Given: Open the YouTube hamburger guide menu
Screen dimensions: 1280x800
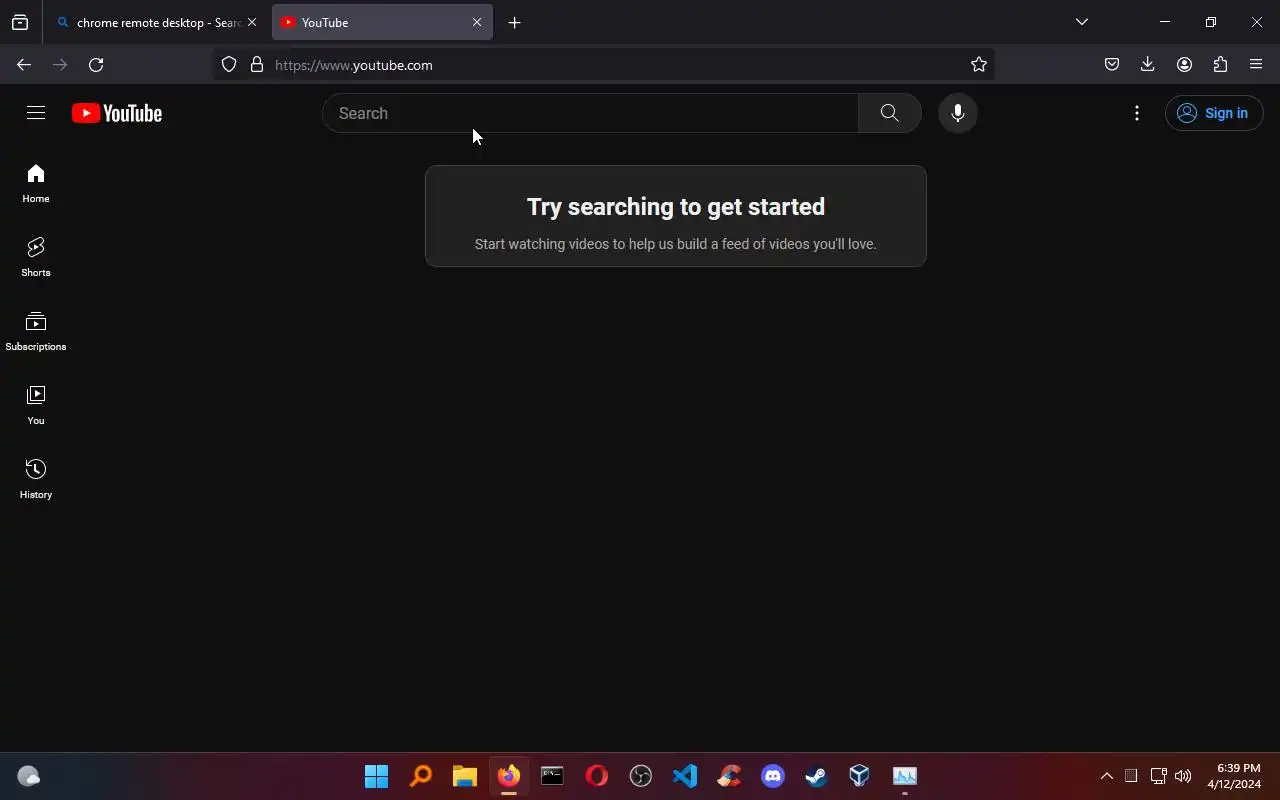Looking at the screenshot, I should click(36, 113).
